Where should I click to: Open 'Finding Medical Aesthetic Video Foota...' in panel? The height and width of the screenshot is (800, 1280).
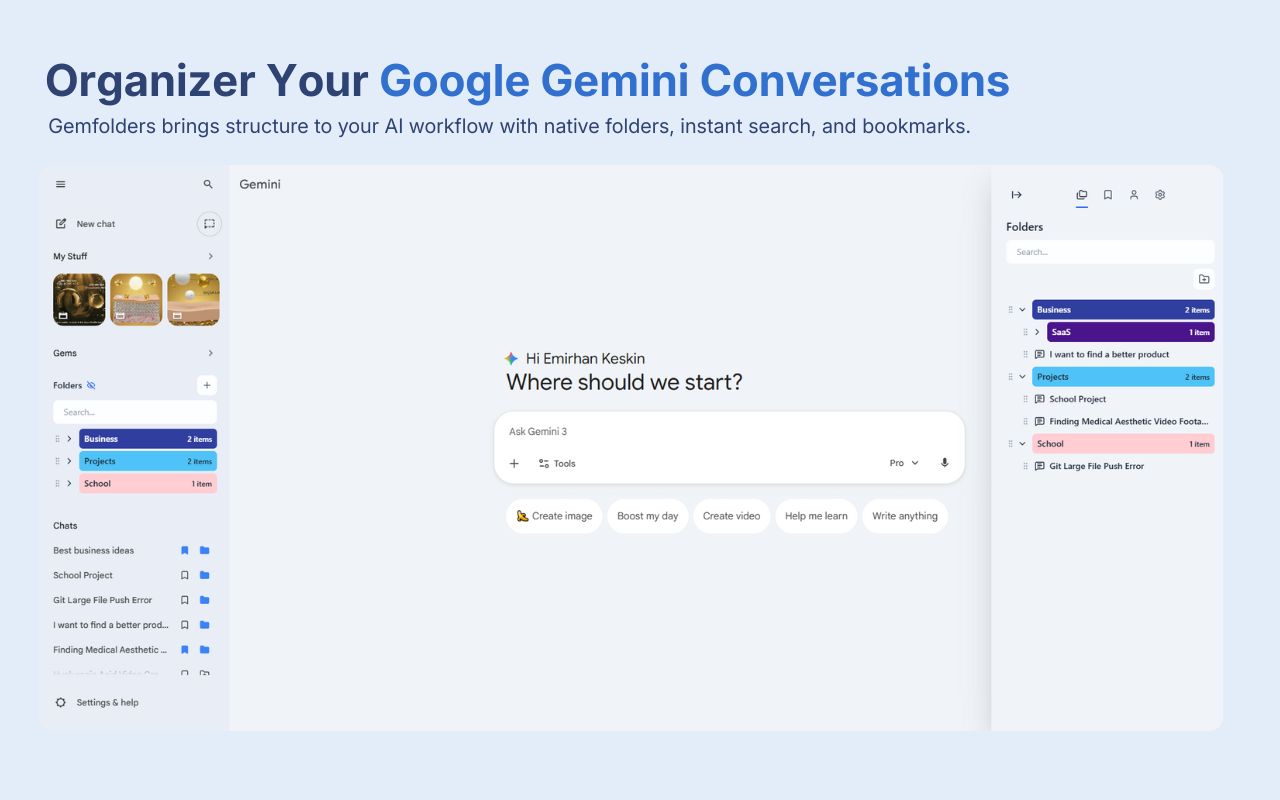tap(1129, 421)
